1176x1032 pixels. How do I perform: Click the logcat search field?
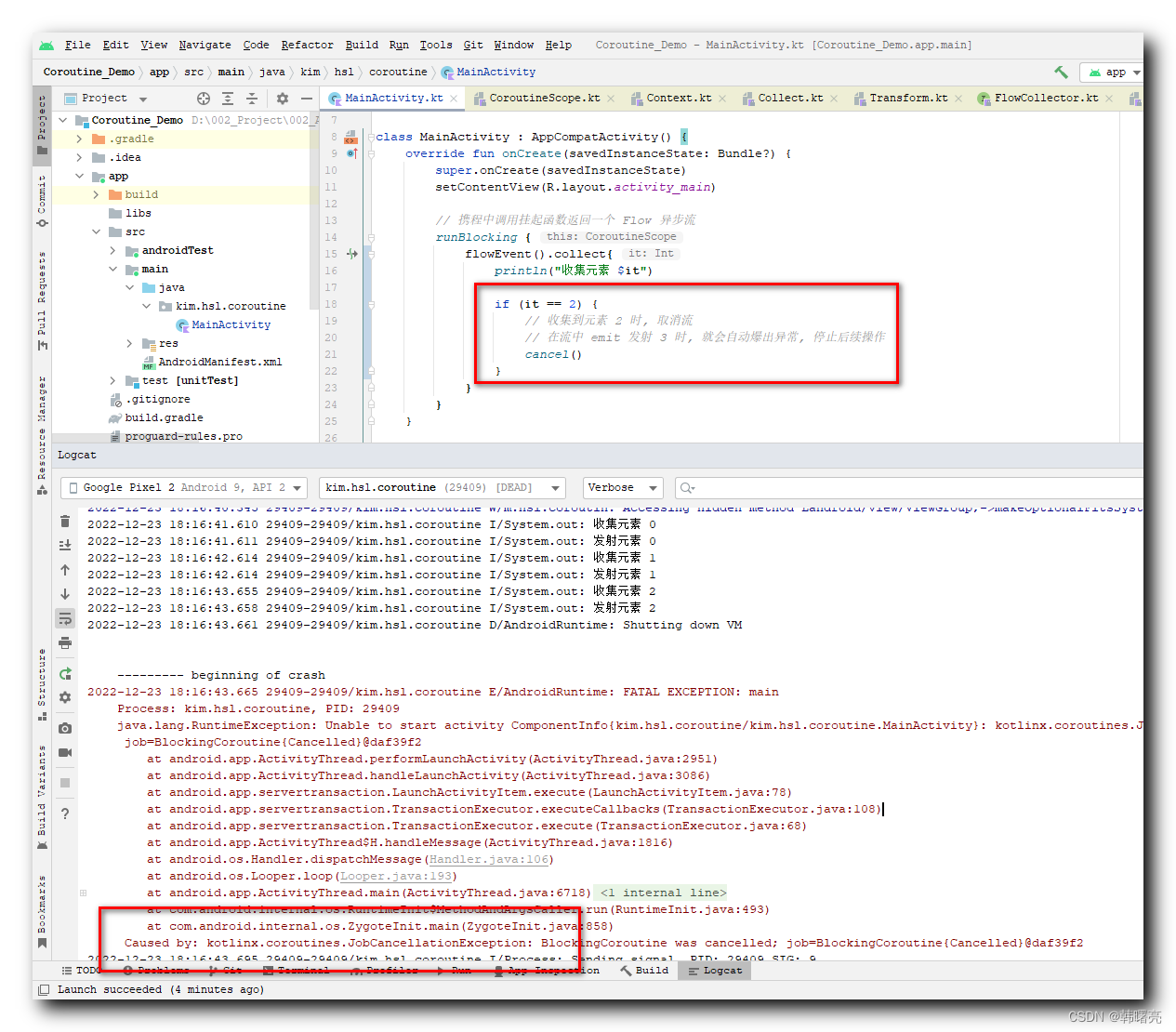(x=911, y=487)
